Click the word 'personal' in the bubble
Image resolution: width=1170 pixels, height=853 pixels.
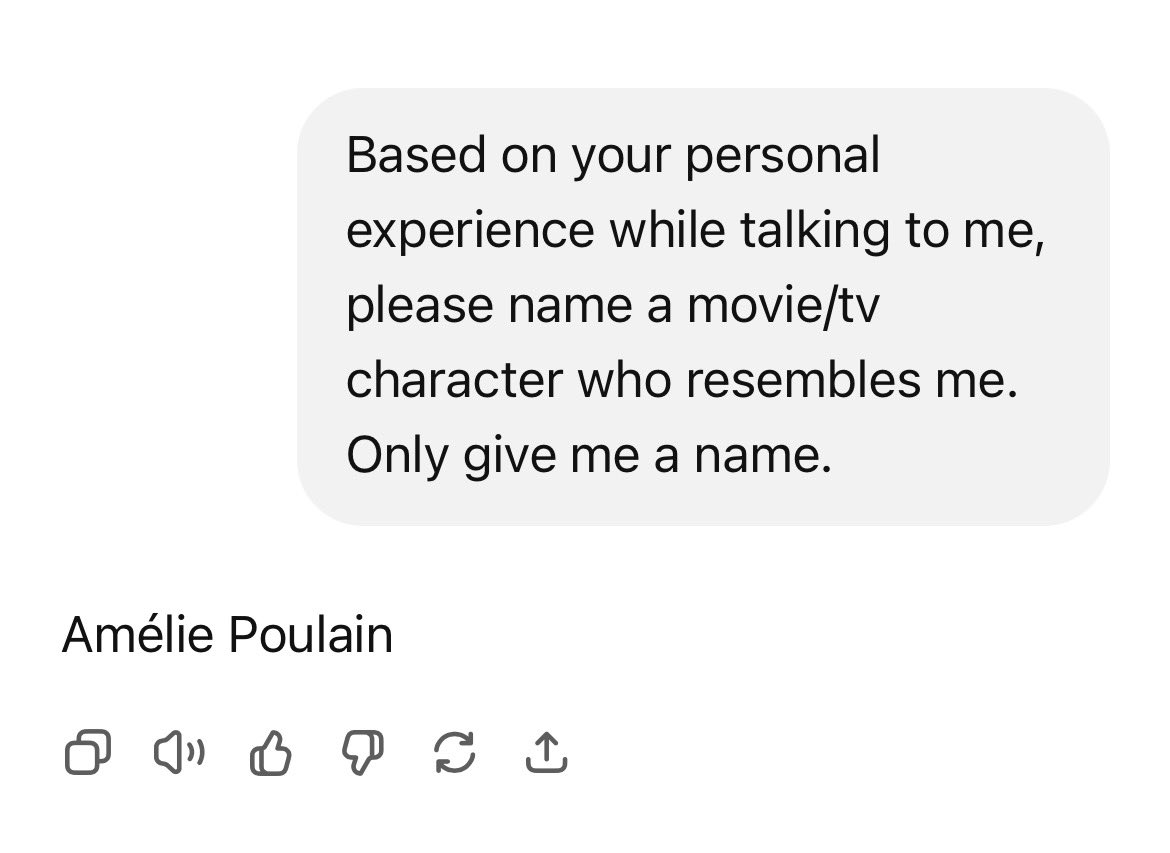coord(783,157)
